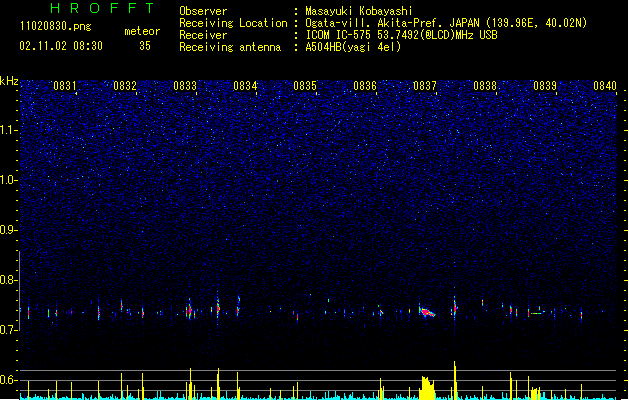Click the 0839 time marker
The image size is (629, 400).
[x=545, y=86]
